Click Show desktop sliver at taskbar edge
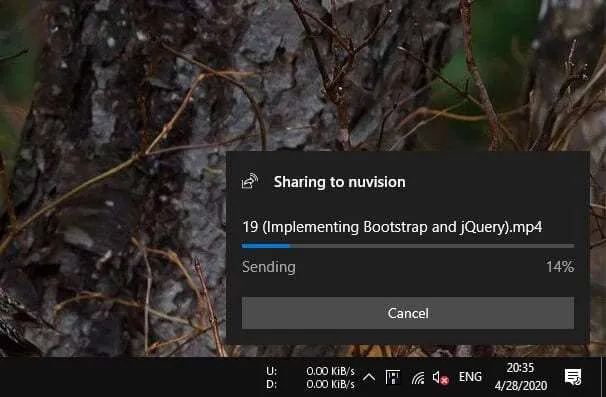606x397 pixels. pos(603,377)
